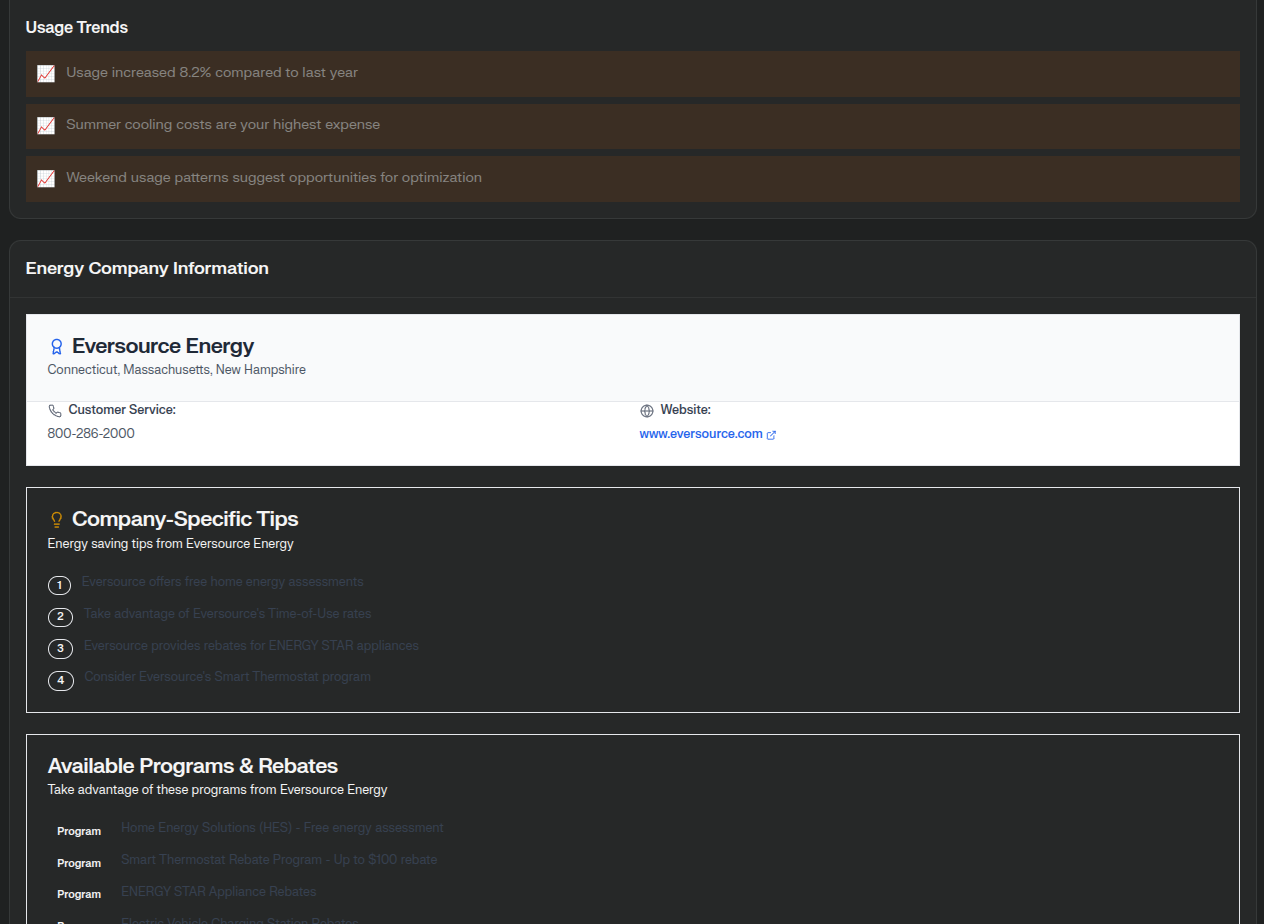Click 'Take advantage of these programs' subtitle
Image resolution: width=1264 pixels, height=924 pixels.
pos(218,790)
